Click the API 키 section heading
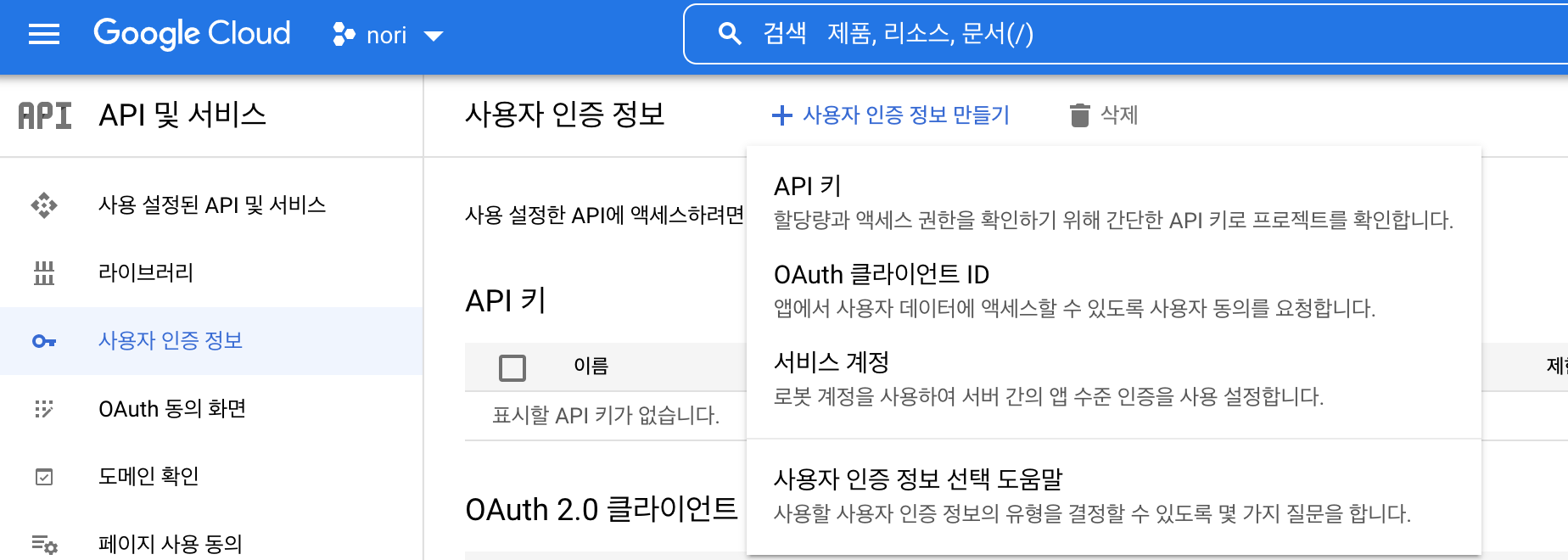The image size is (1568, 560). [506, 300]
